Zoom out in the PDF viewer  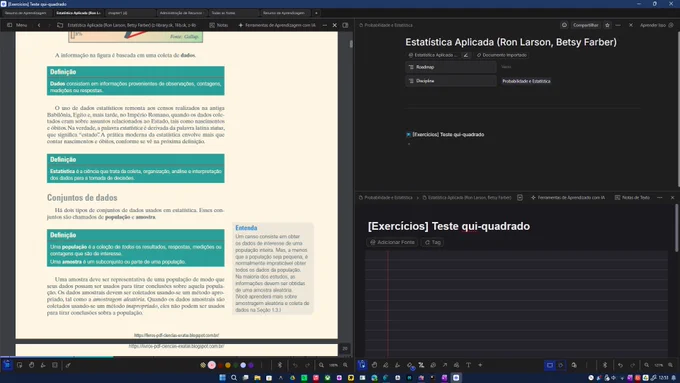[321, 365]
